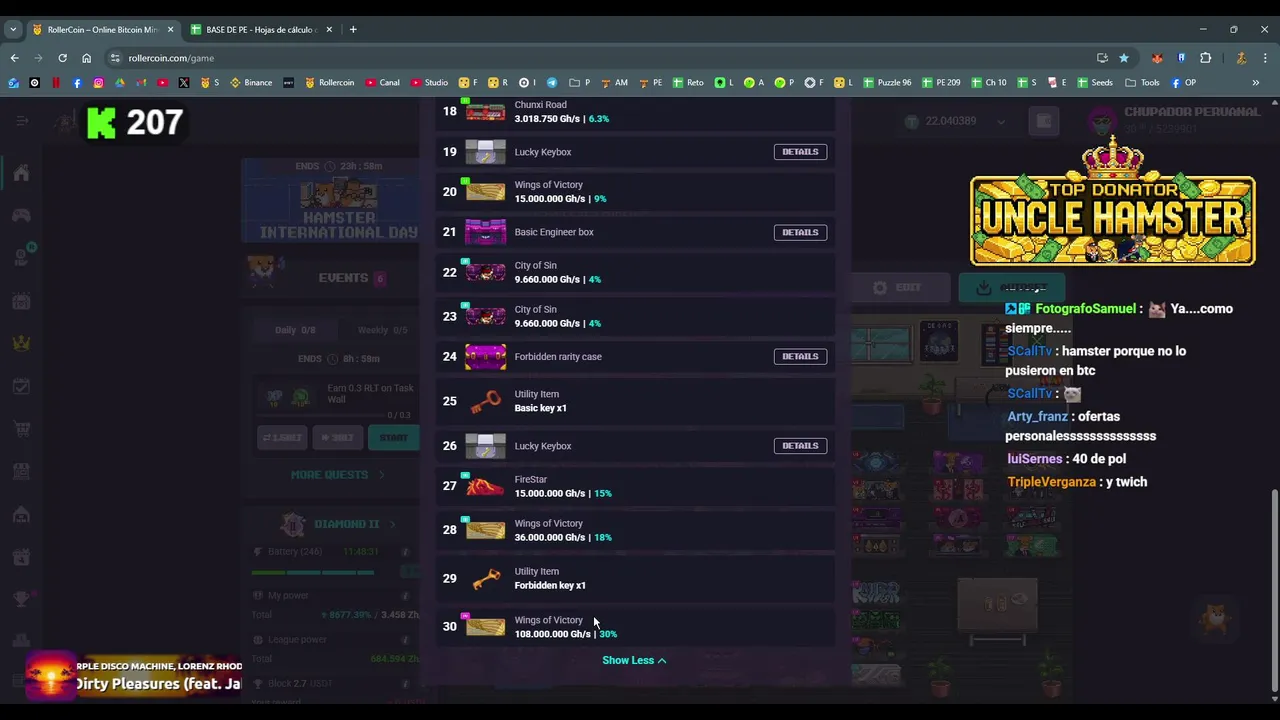This screenshot has width=1280, height=720.
Task: Click row 22 City of Sin thumbnail
Action: [x=485, y=273]
